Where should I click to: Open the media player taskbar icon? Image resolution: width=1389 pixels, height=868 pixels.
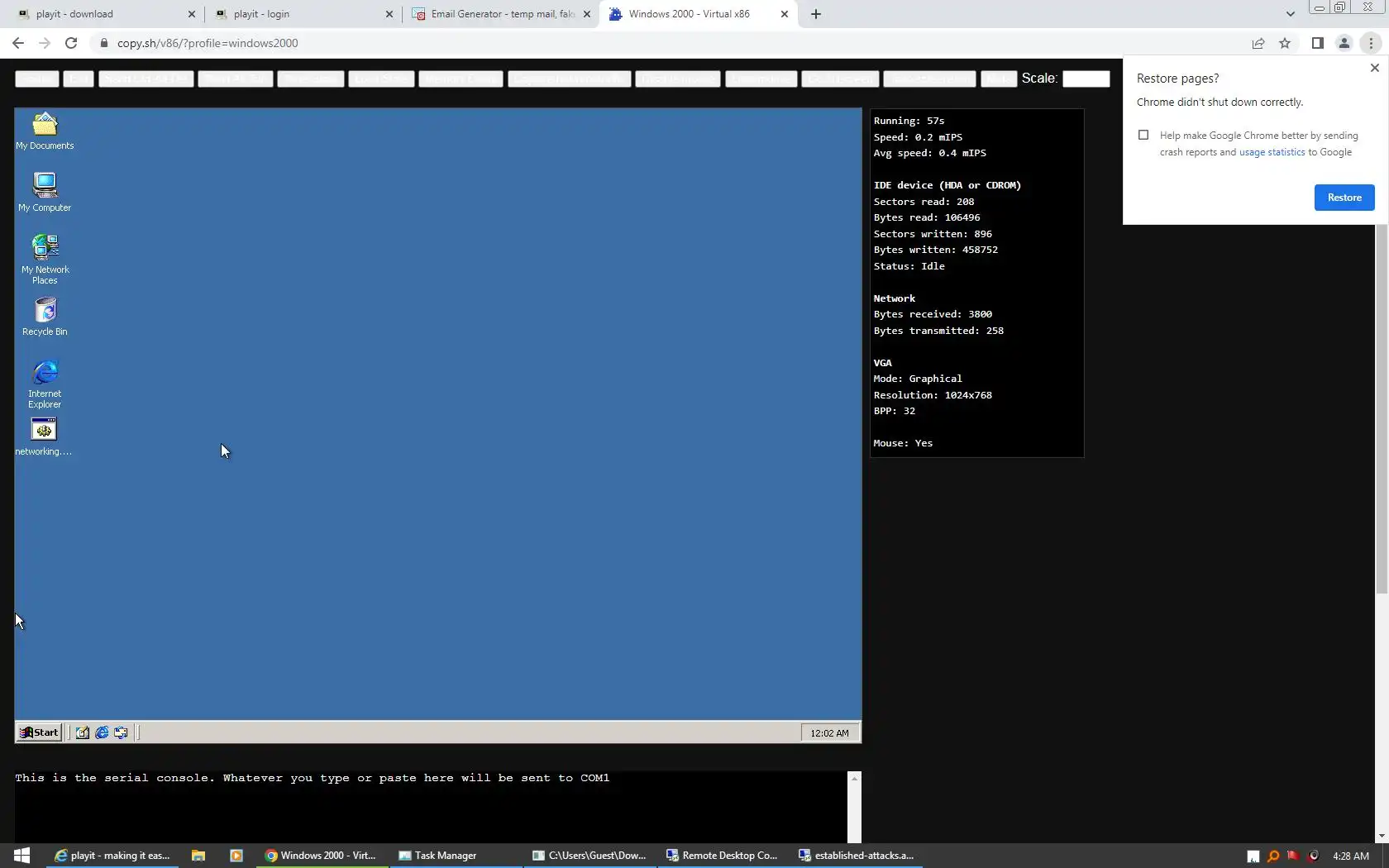click(x=236, y=856)
